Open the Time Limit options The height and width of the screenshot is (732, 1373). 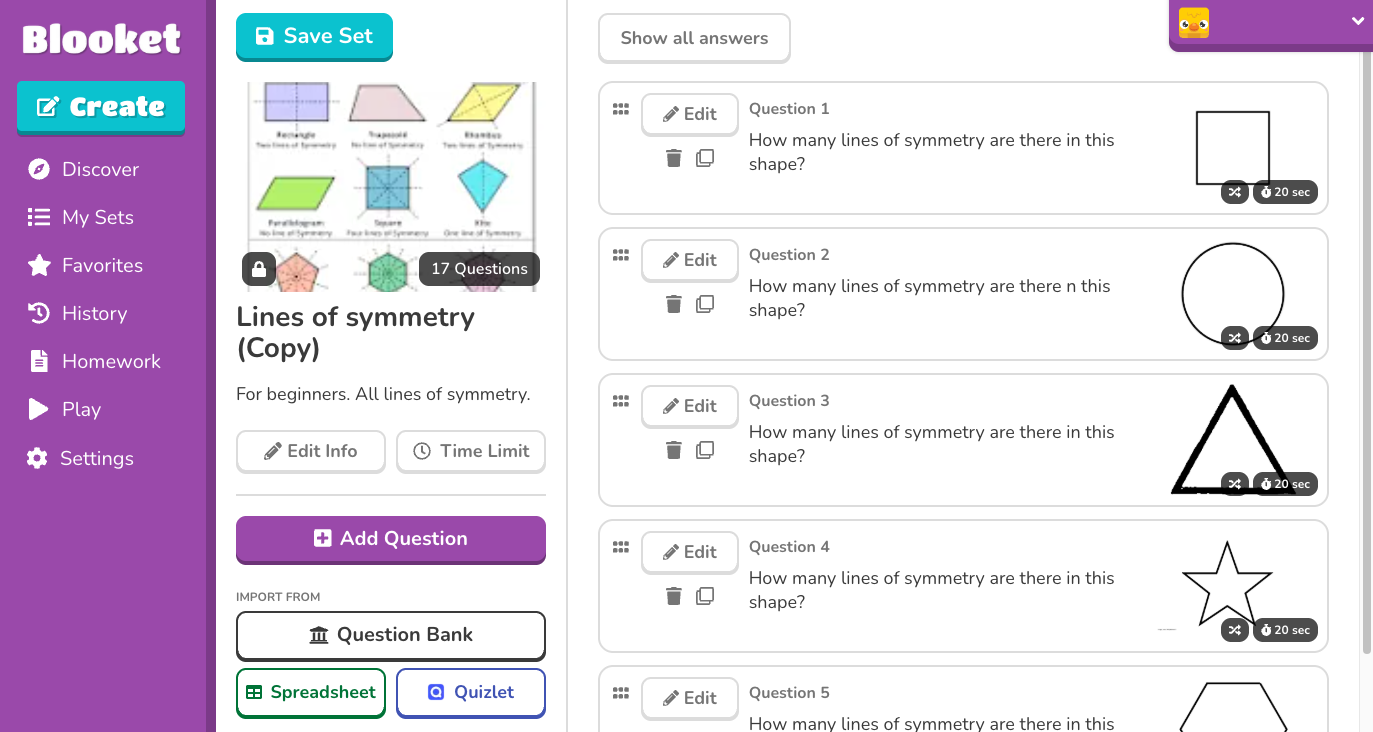471,451
